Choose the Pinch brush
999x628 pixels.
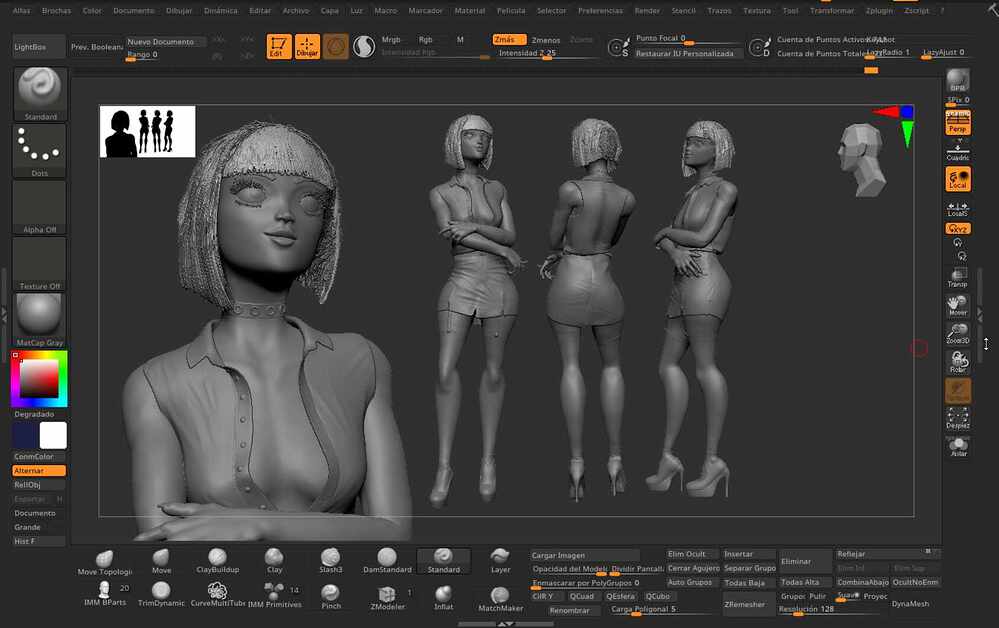(331, 597)
